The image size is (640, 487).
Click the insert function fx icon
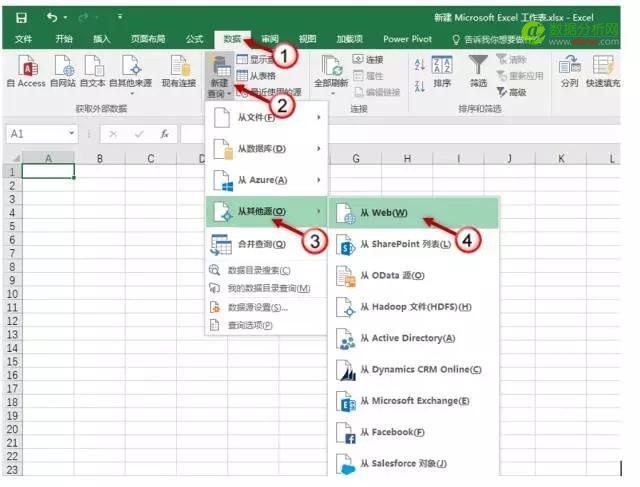point(164,134)
